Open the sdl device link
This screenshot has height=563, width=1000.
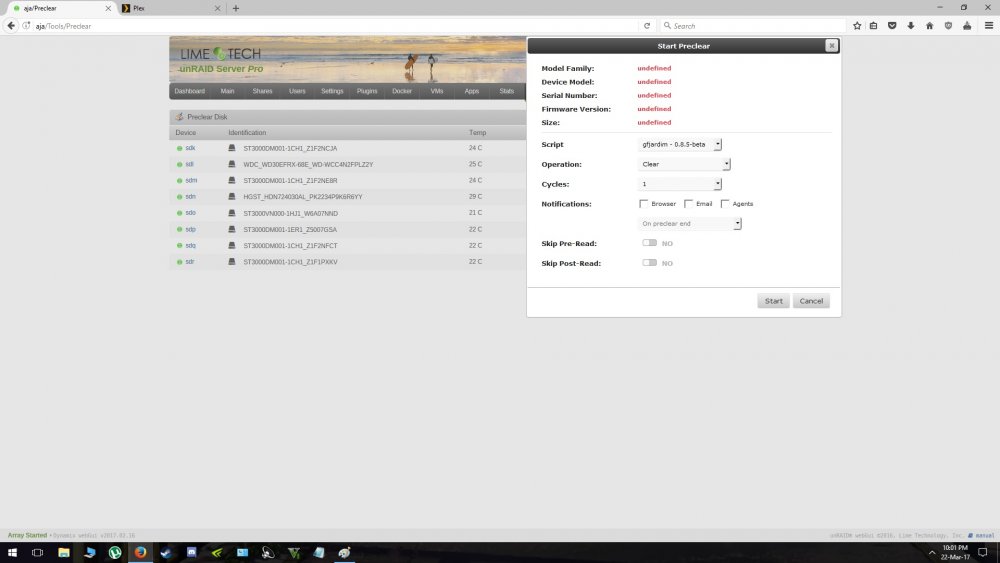189,164
